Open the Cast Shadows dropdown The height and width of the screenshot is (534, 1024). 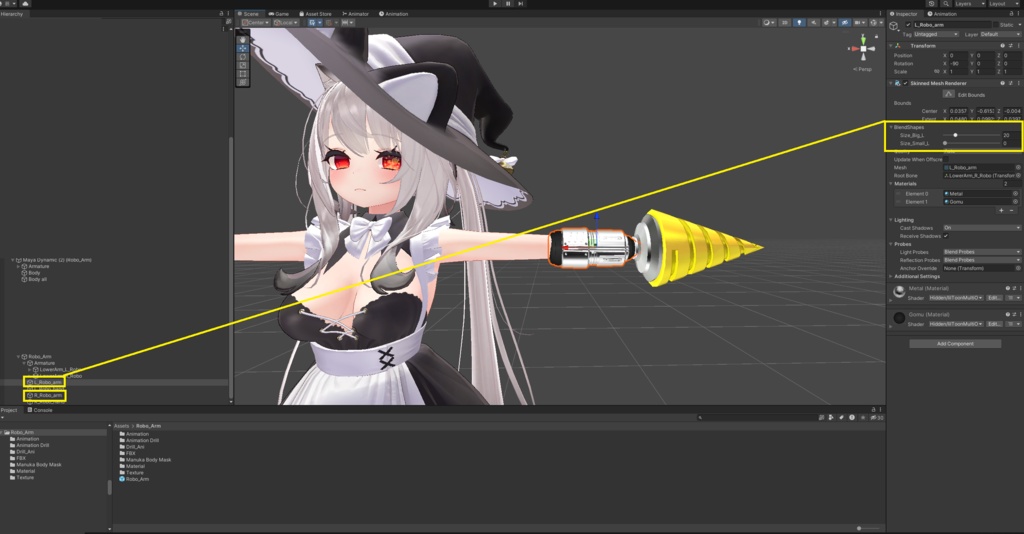point(982,228)
